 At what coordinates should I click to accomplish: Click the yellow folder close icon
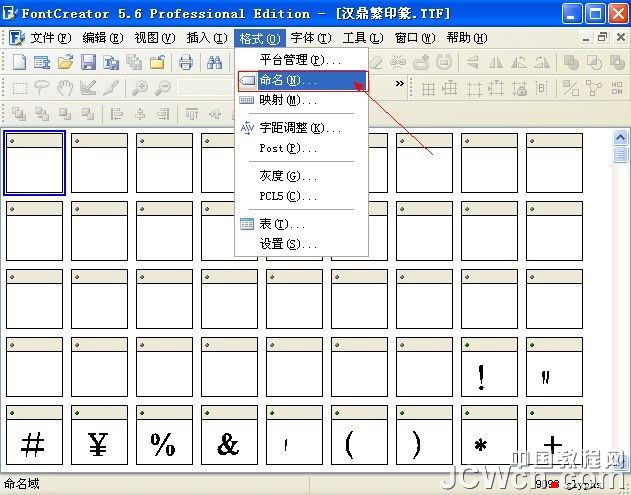[x=157, y=62]
